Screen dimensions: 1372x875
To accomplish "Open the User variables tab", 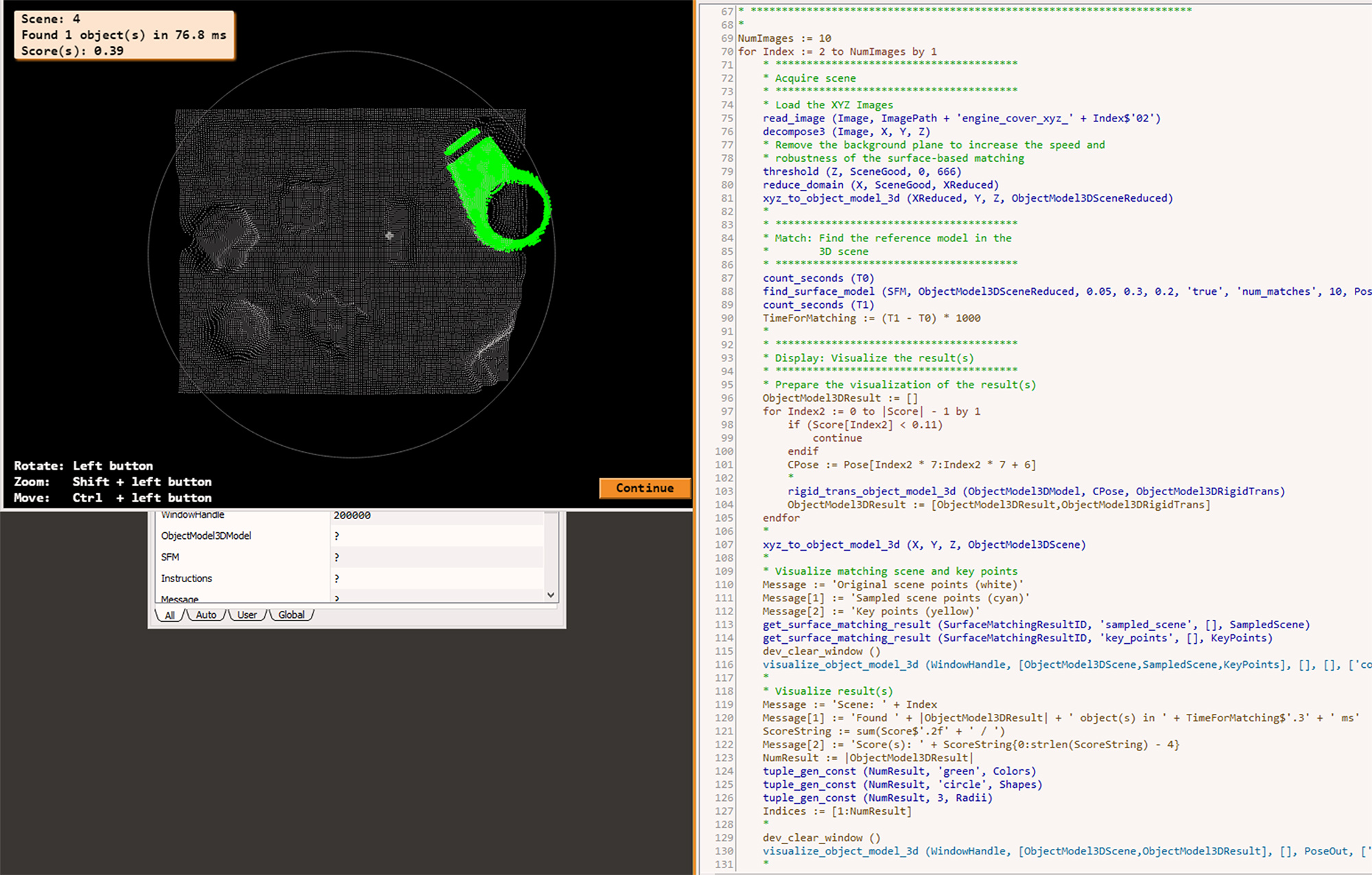I will click(x=247, y=615).
